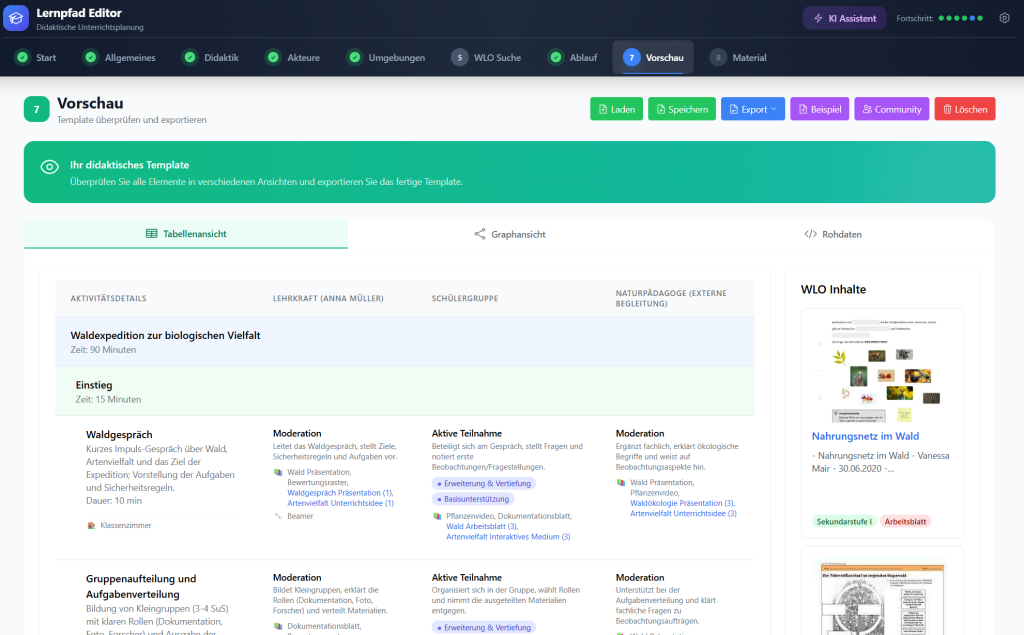Image resolution: width=1024 pixels, height=635 pixels.
Task: Click the checkmark icon beside Umgebungen
Action: 355,57
